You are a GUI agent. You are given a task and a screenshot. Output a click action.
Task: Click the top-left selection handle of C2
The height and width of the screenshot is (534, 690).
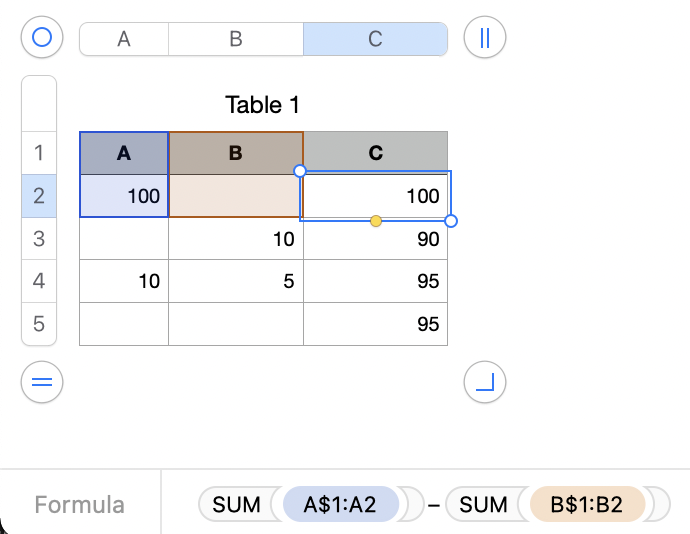pyautogui.click(x=300, y=172)
